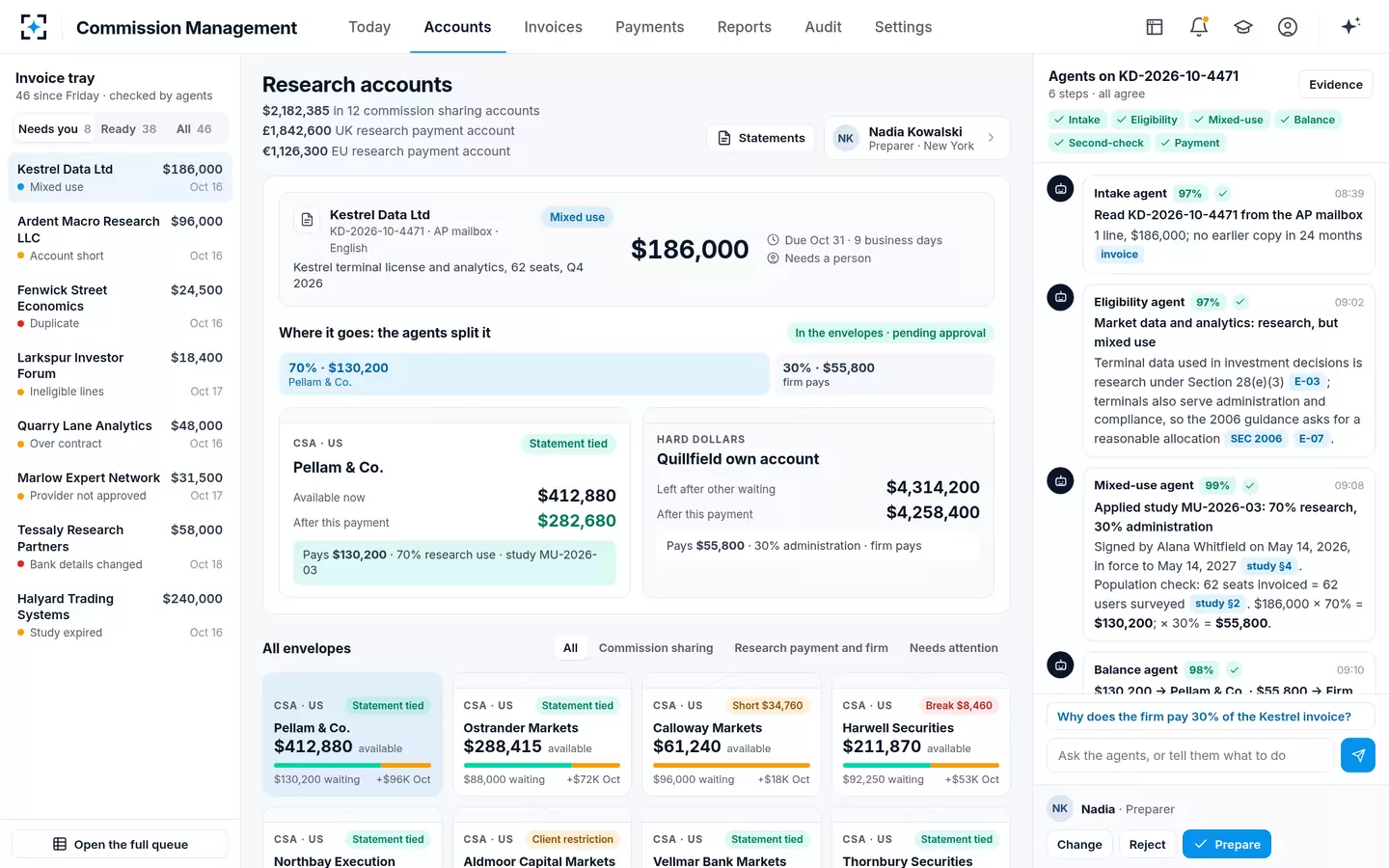The width and height of the screenshot is (1389, 868).
Task: Click the suggested question about 30% firm pay
Action: [1211, 717]
